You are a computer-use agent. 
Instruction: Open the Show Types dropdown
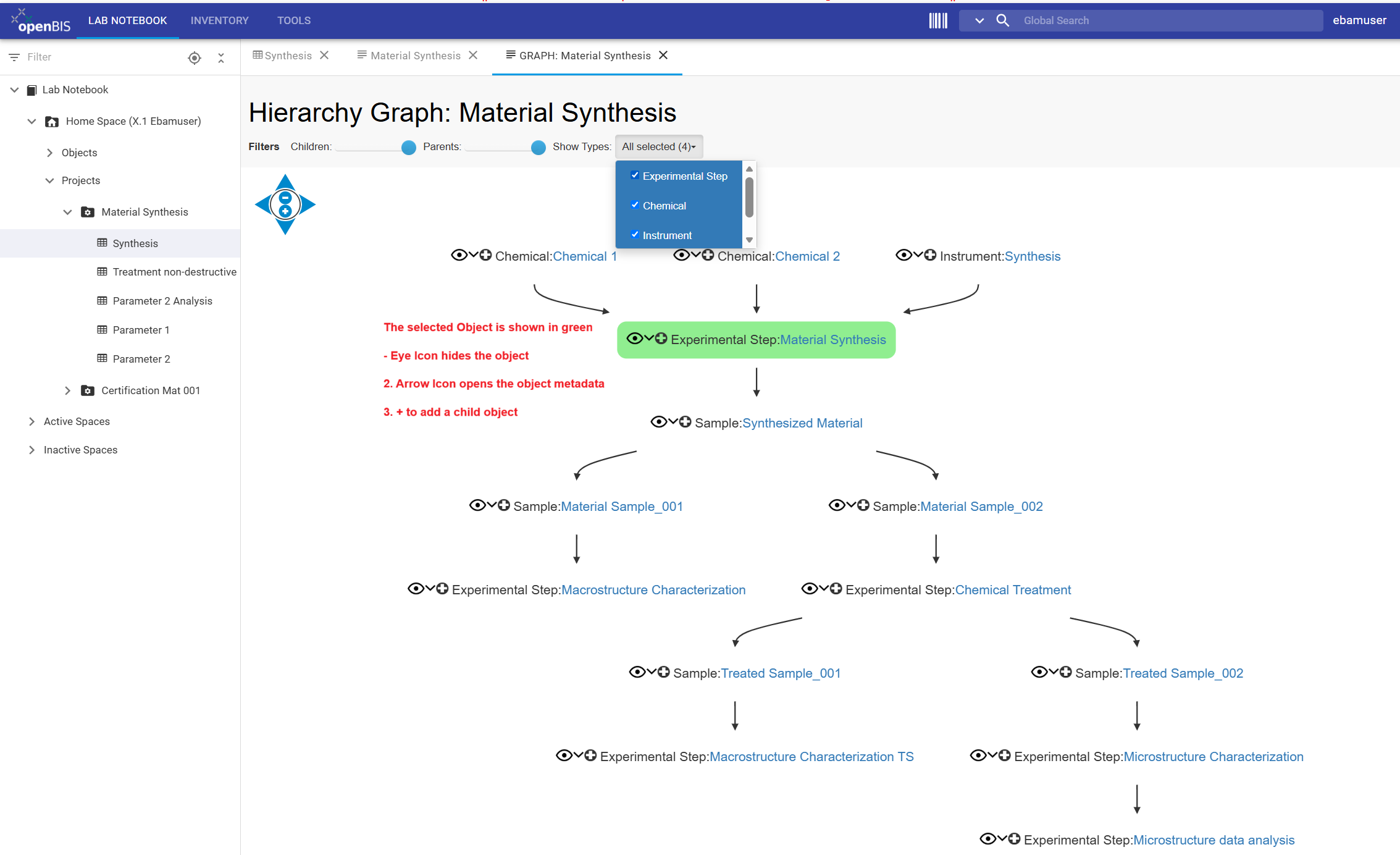coord(659,146)
